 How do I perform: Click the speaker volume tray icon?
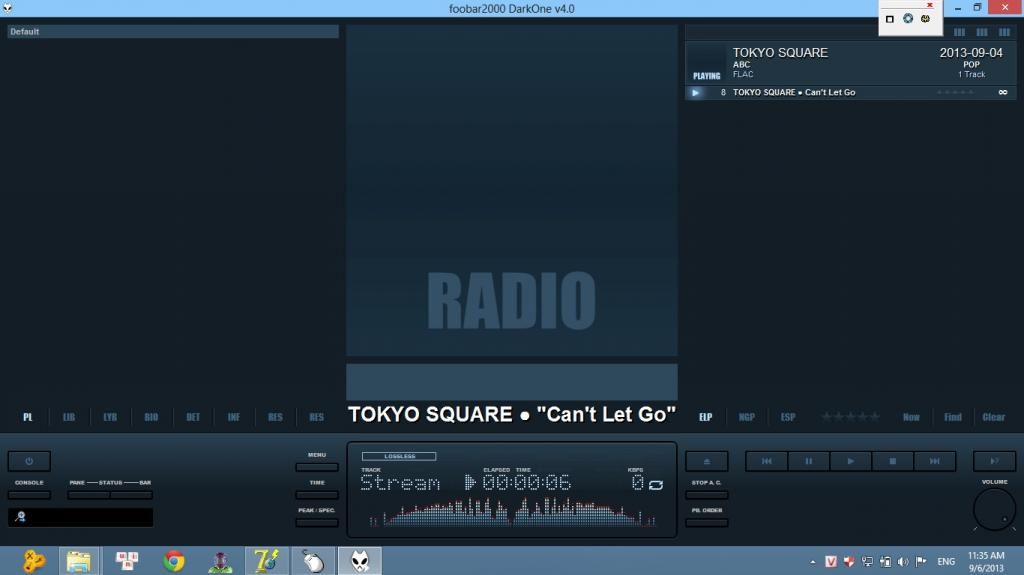pos(903,561)
